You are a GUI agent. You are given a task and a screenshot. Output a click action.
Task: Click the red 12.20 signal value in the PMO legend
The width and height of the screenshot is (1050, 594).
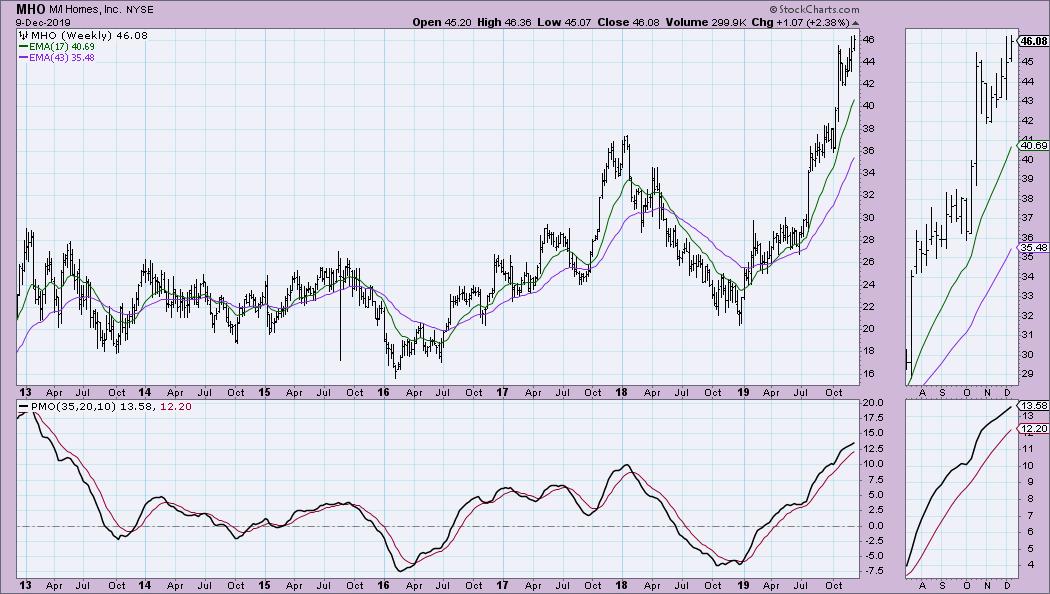pos(176,406)
